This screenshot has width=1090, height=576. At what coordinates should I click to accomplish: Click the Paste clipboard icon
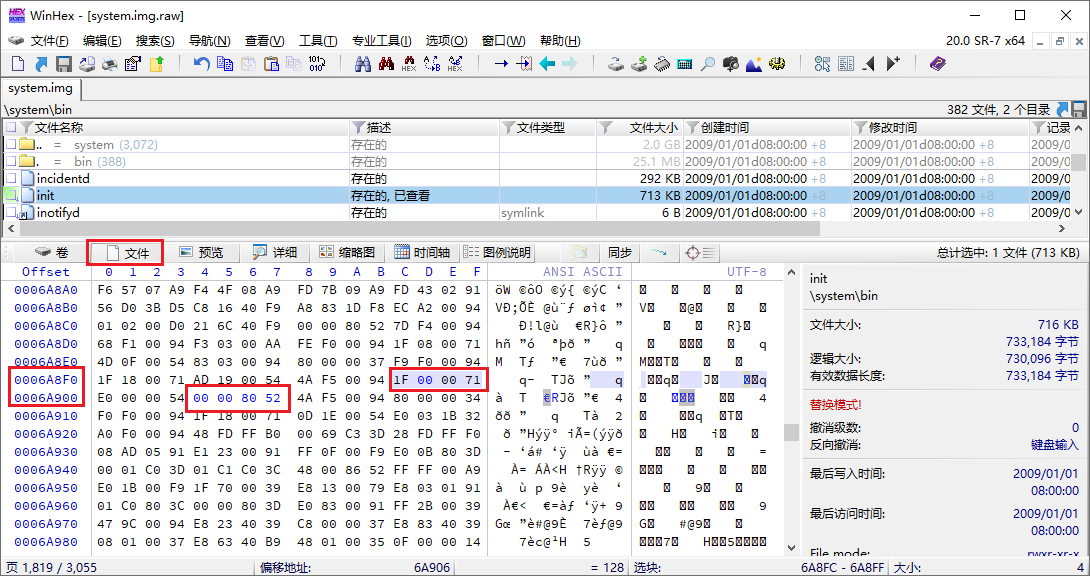coord(271,64)
